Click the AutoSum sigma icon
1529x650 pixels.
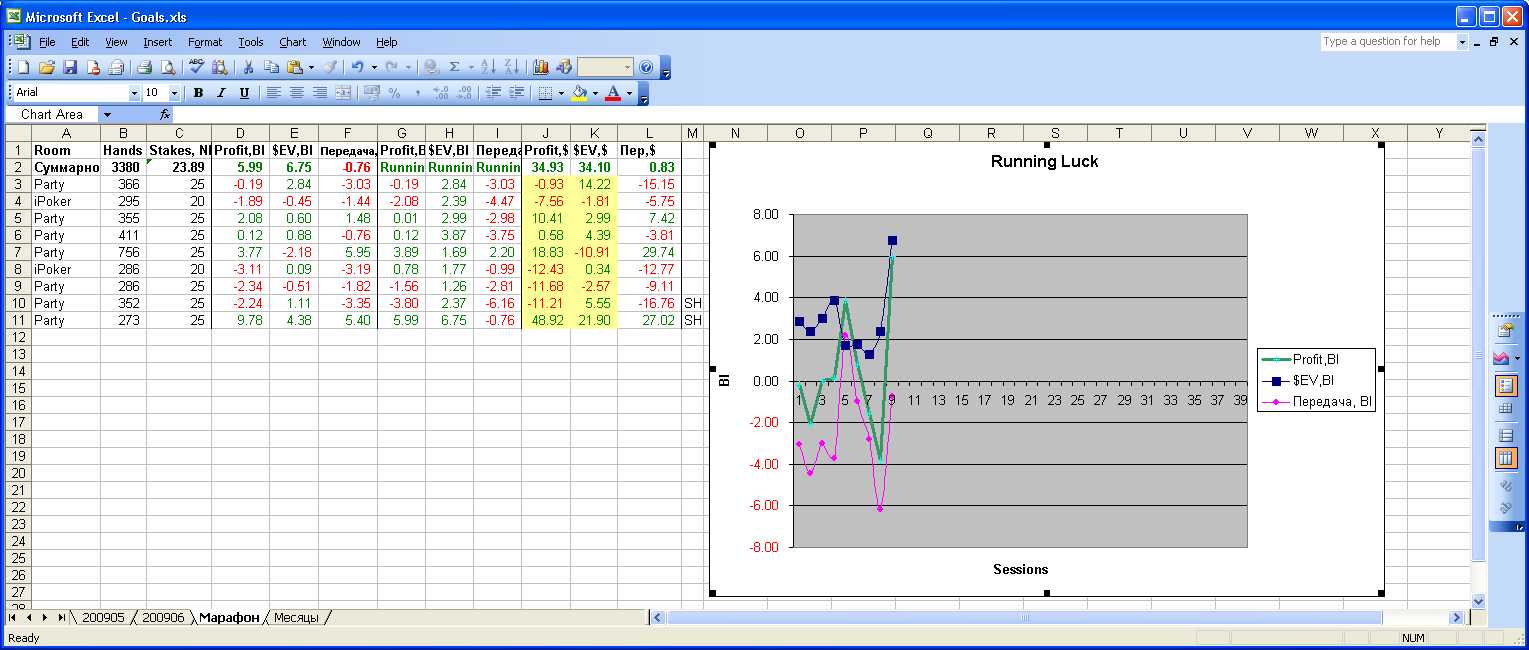455,67
